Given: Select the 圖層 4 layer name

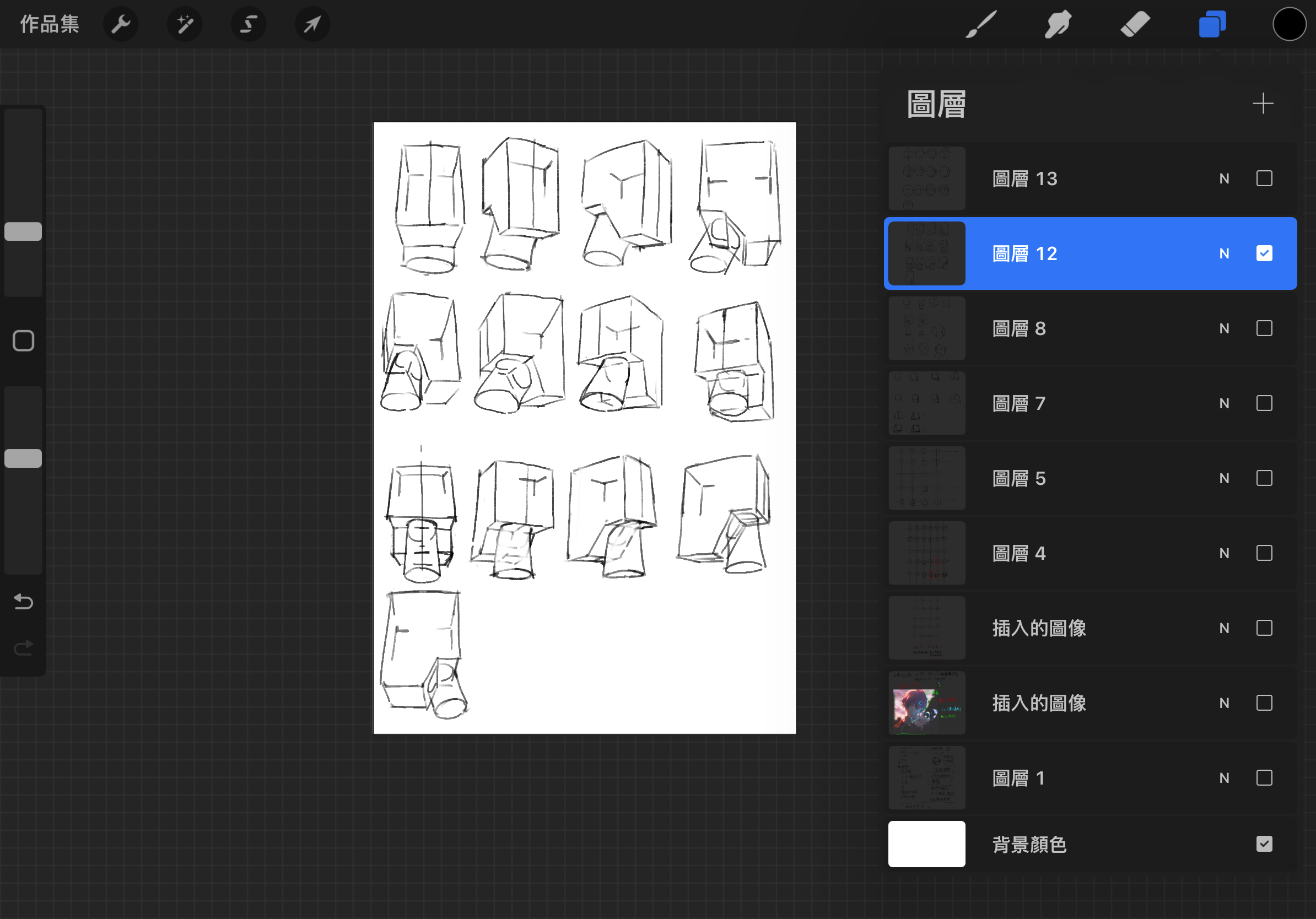Looking at the screenshot, I should pyautogui.click(x=1019, y=553).
